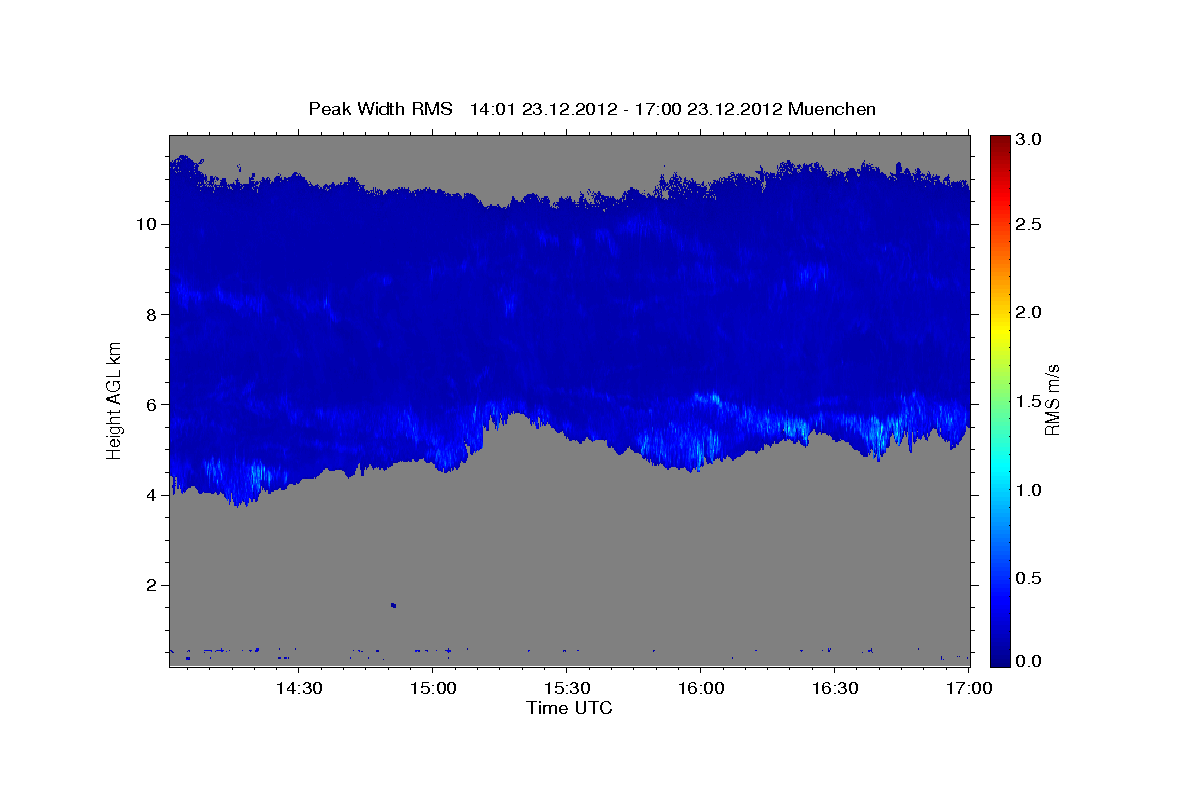This screenshot has width=1200, height=800.
Task: Click the colorbar value 0.0
Action: pos(1031,661)
